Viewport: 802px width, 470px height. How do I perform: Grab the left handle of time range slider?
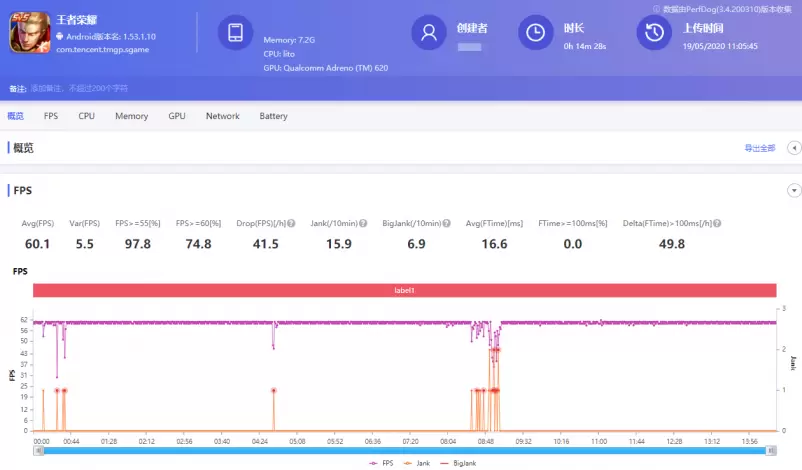[x=38, y=451]
